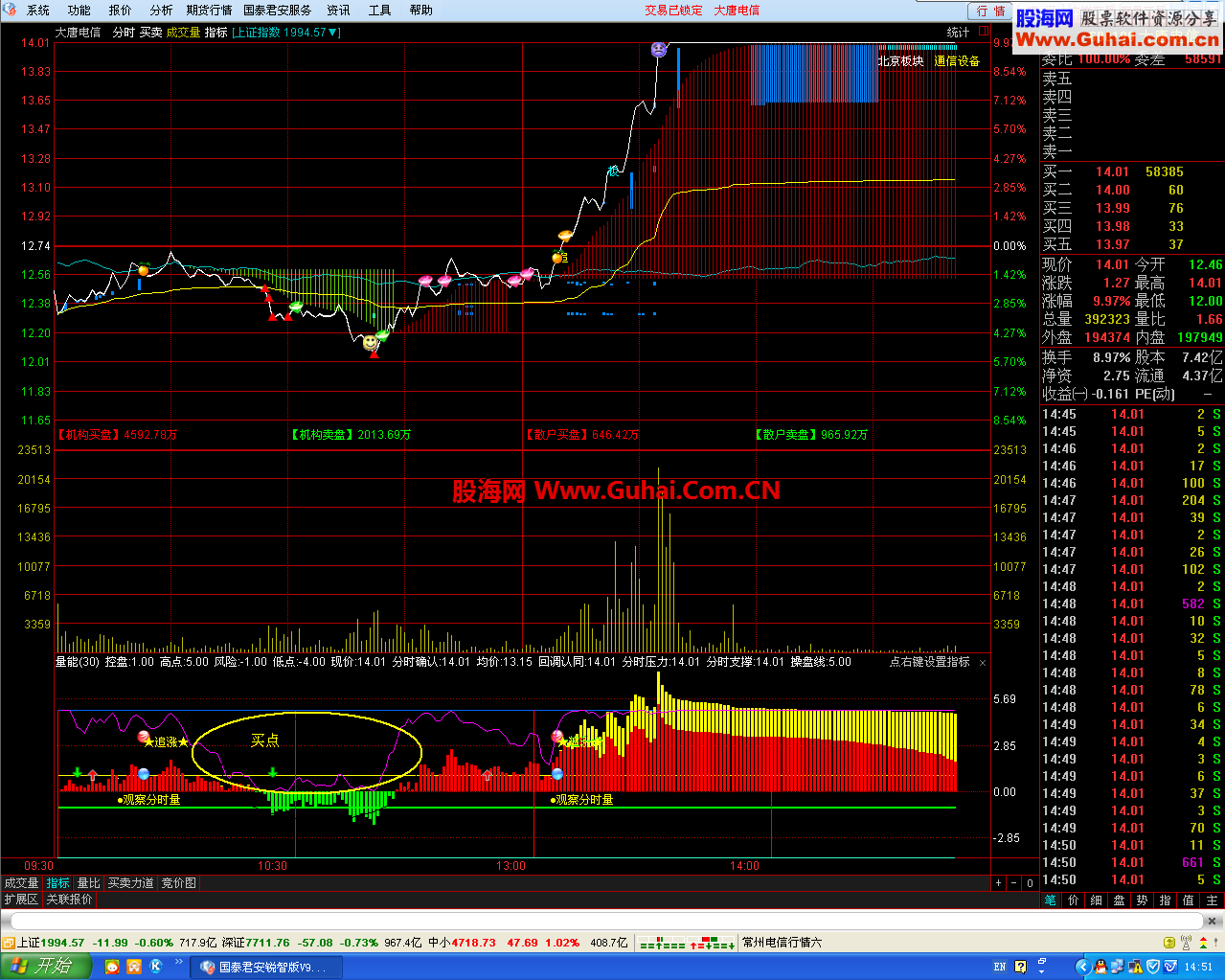Image resolution: width=1225 pixels, height=980 pixels.
Task: Click the purple sad face marker at peak
Action: pyautogui.click(x=658, y=49)
